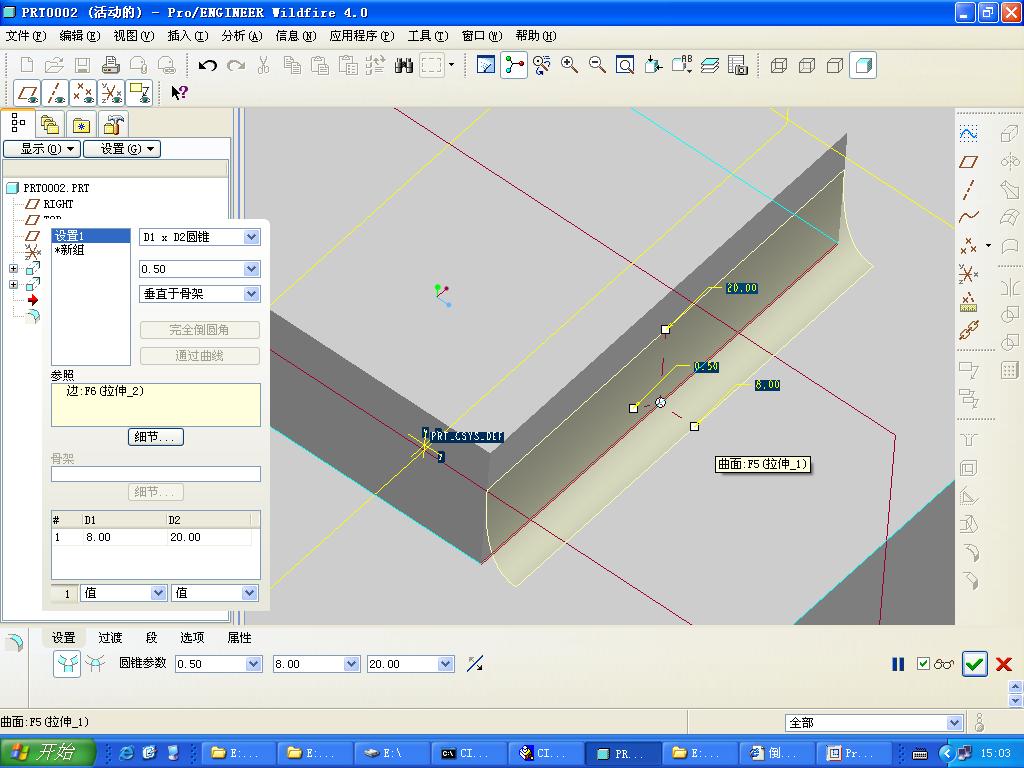1024x768 pixels.
Task: Toggle coordinate system display icon
Action: click(x=112, y=93)
